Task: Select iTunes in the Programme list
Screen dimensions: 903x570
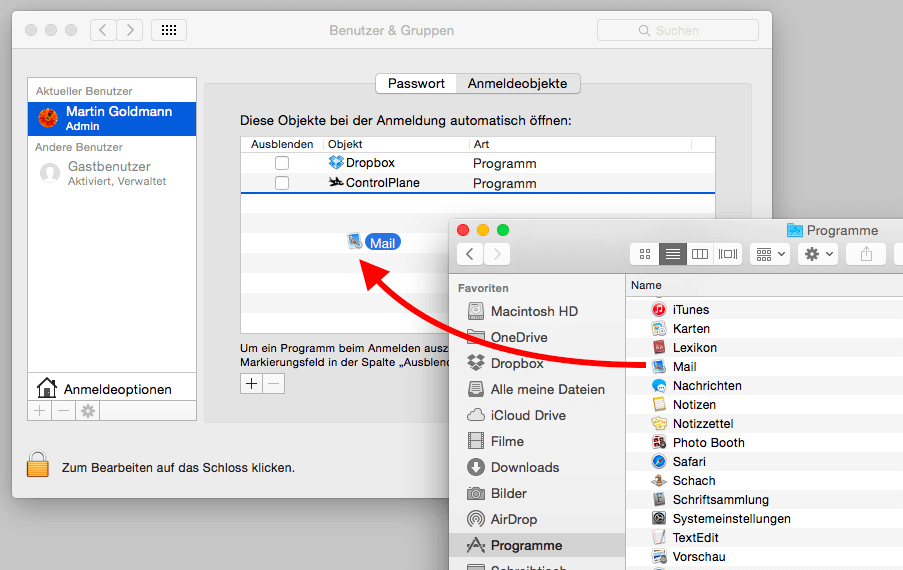Action: (x=764, y=310)
